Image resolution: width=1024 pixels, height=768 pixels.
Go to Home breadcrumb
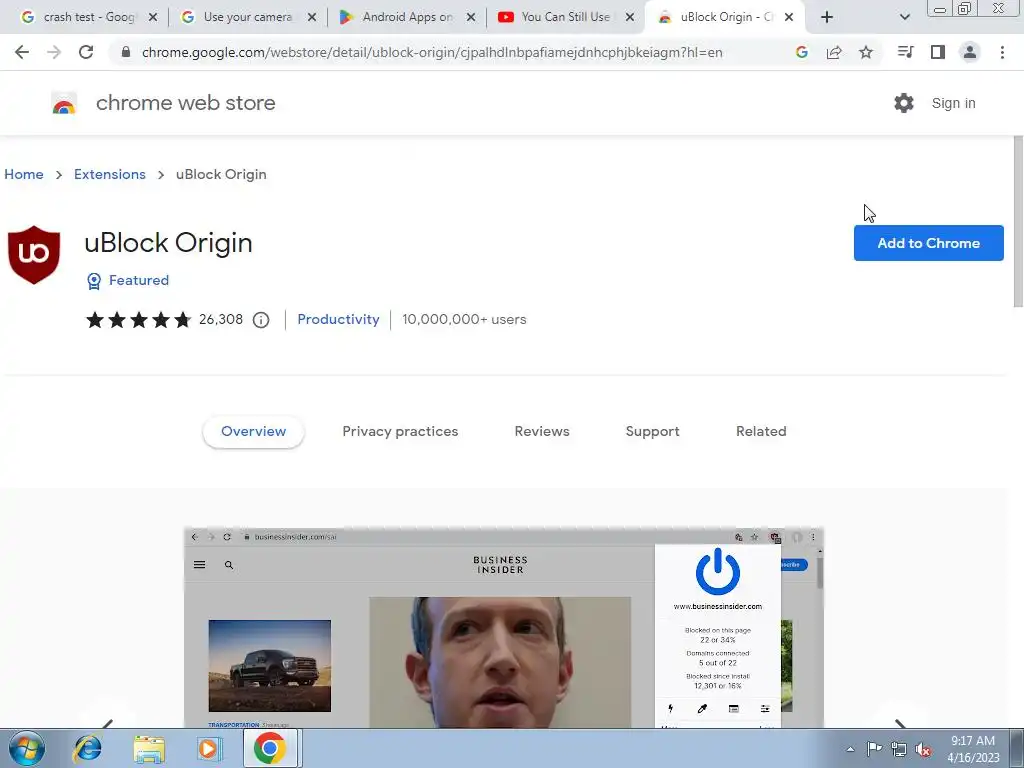click(24, 174)
